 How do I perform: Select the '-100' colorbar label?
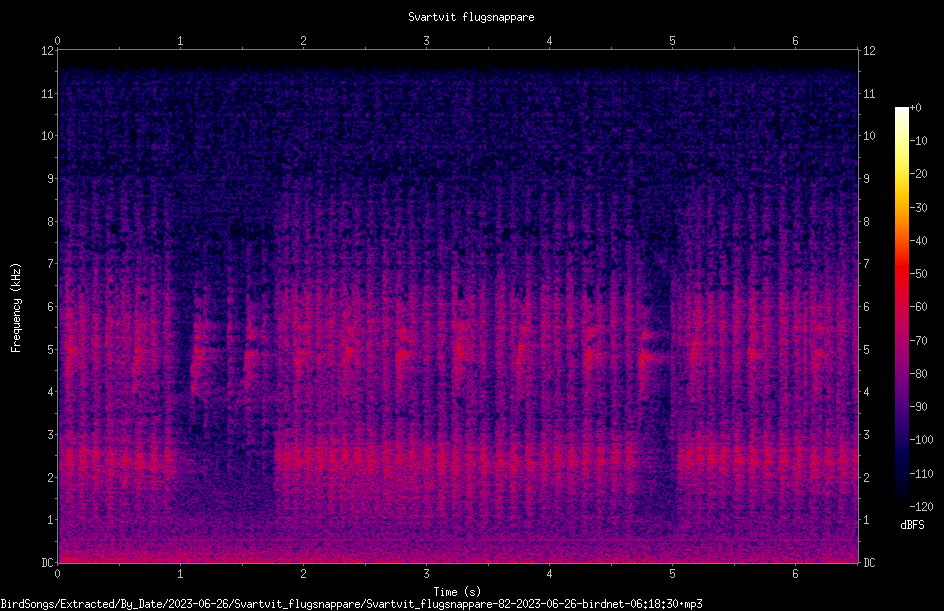(921, 440)
